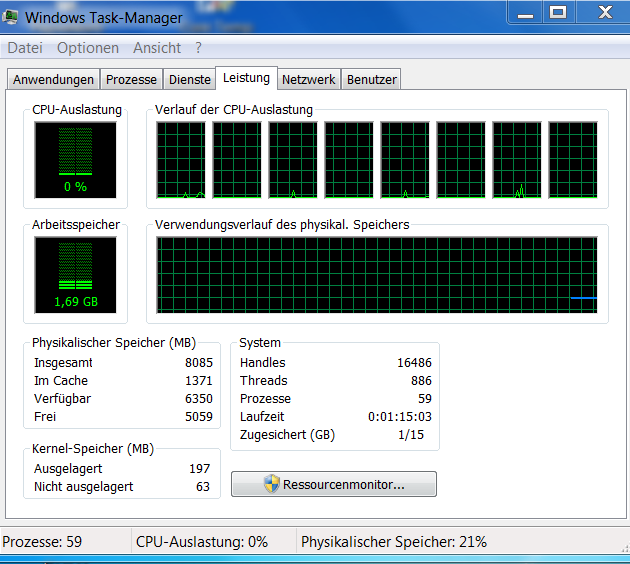Click the Verfügbar label

click(62, 398)
